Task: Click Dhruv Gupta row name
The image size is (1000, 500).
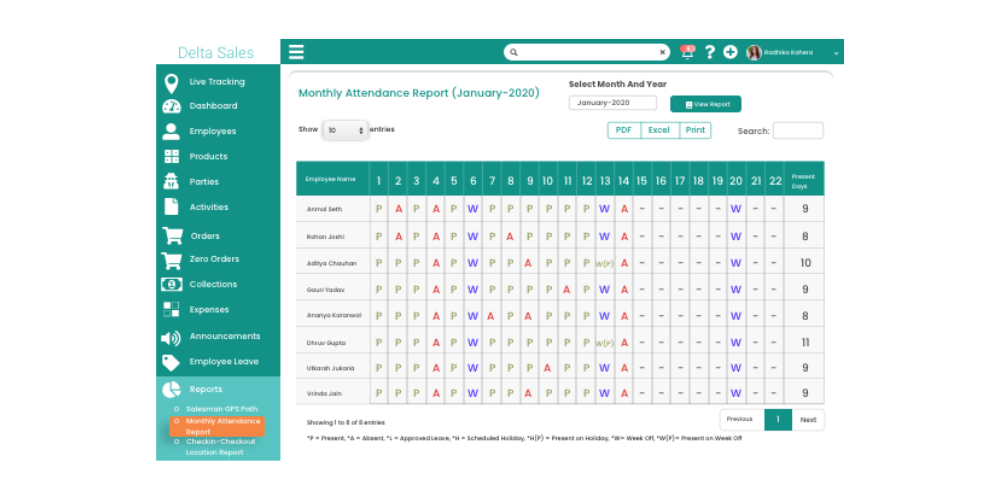Action: [326, 342]
